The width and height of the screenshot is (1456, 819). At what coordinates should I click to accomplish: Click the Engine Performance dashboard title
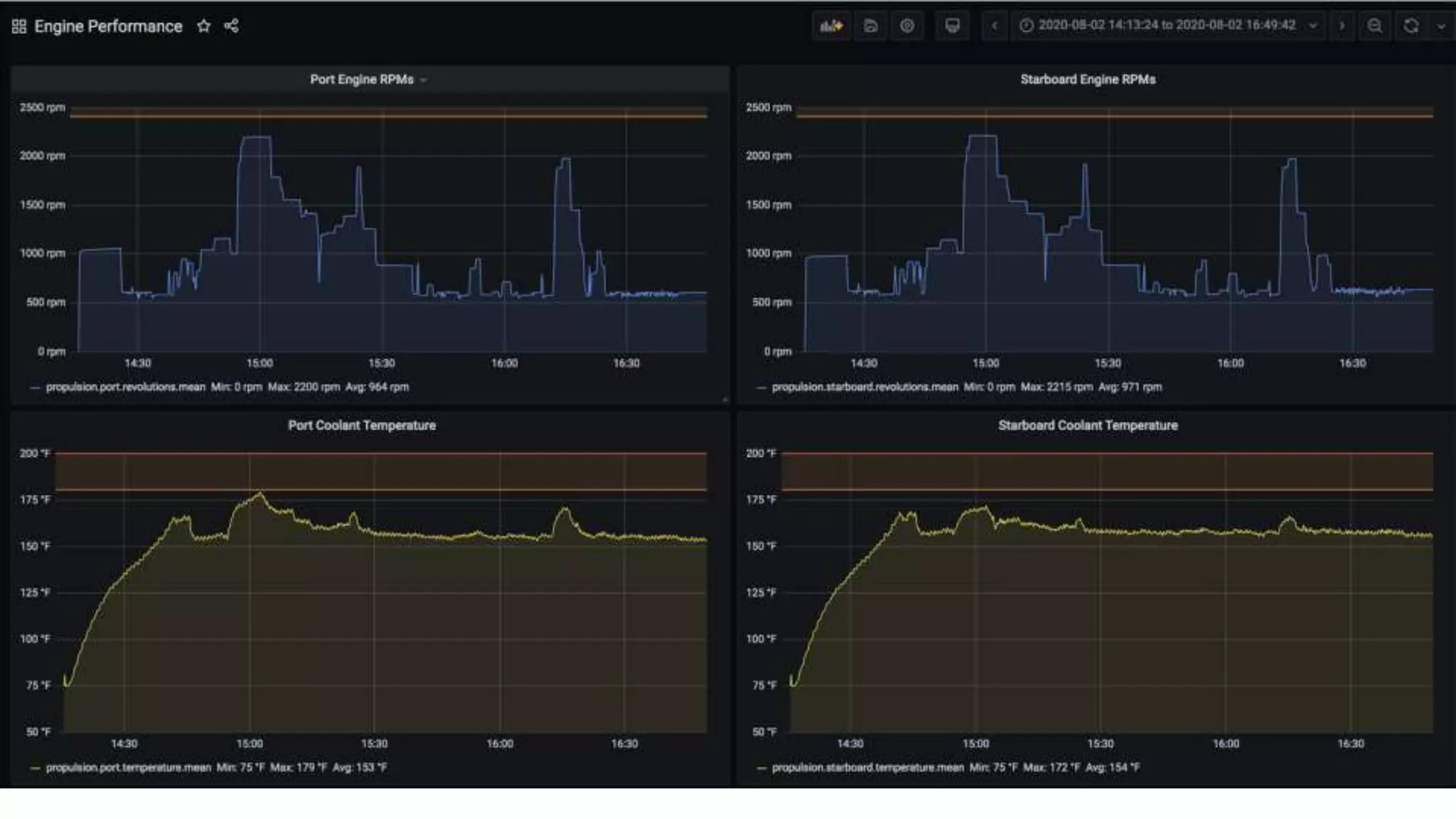[x=108, y=26]
